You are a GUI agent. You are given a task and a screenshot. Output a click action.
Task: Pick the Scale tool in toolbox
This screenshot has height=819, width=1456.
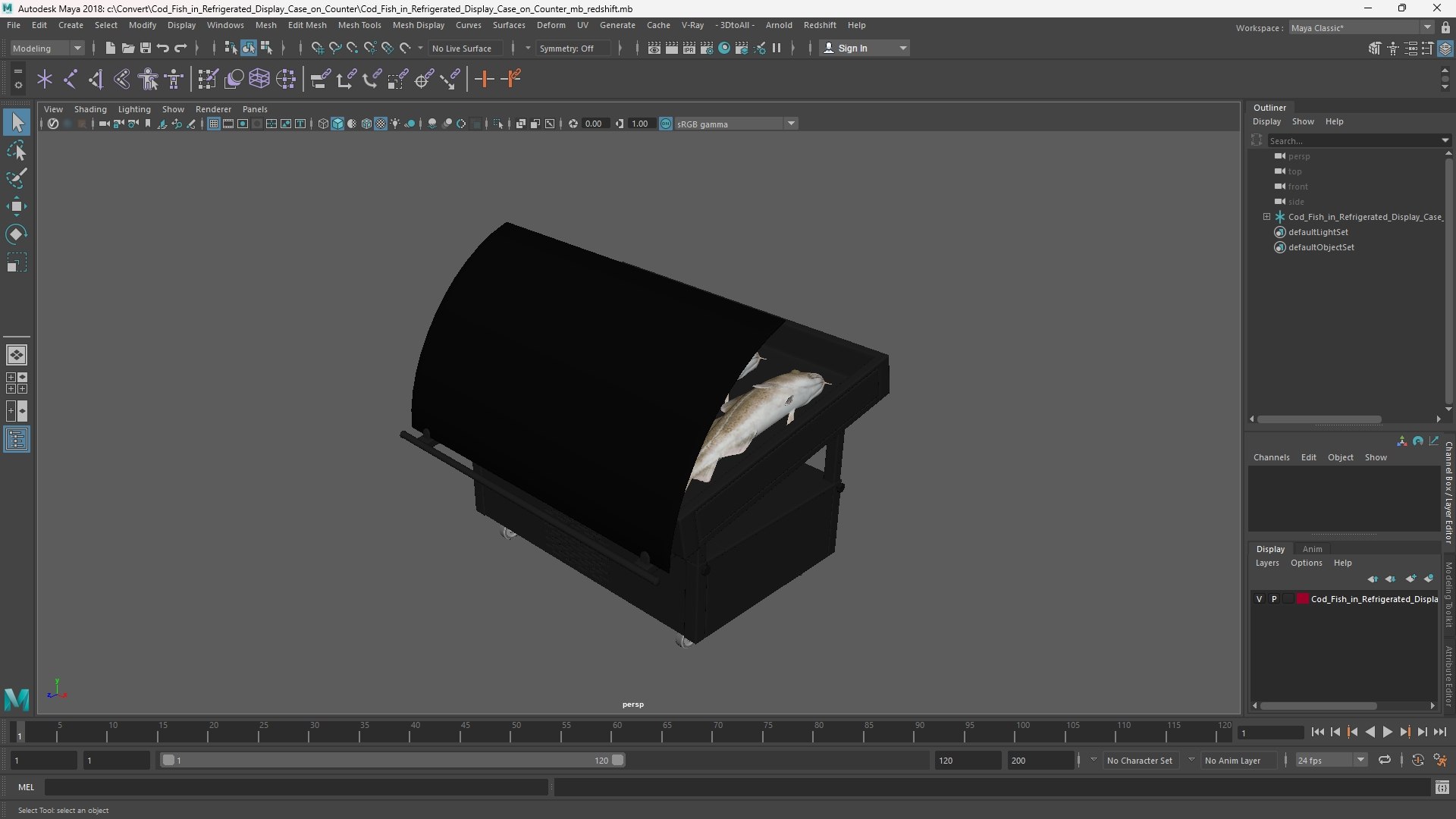coord(17,262)
